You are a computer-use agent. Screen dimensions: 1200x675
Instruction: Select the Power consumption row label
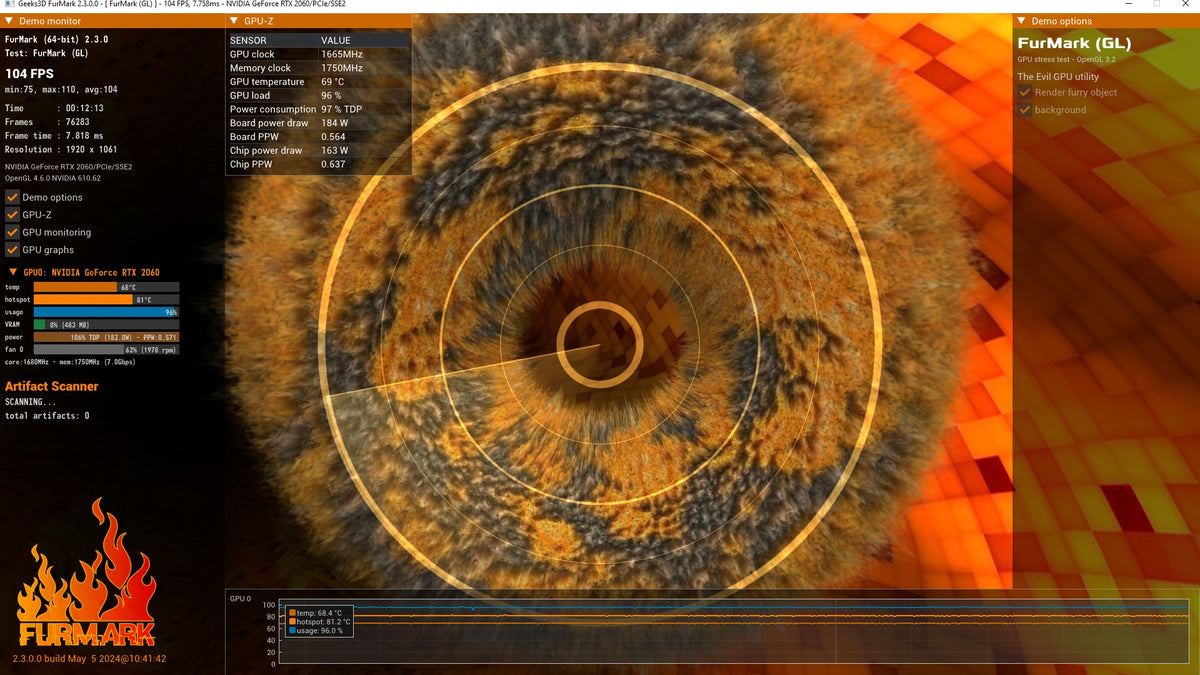(273, 109)
